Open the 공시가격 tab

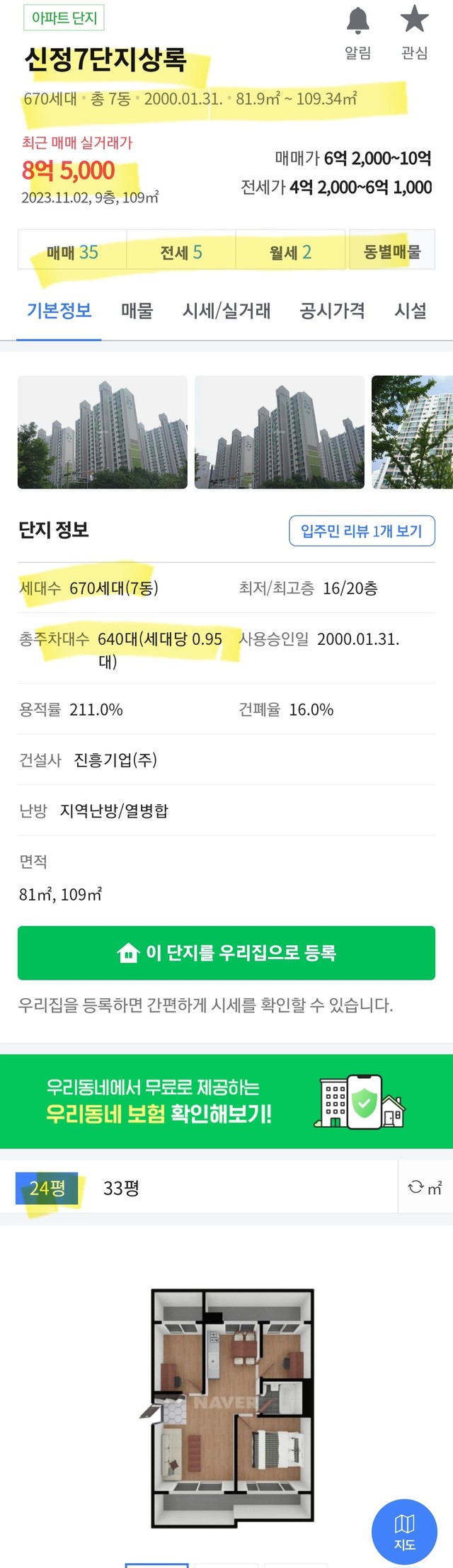pyautogui.click(x=333, y=310)
